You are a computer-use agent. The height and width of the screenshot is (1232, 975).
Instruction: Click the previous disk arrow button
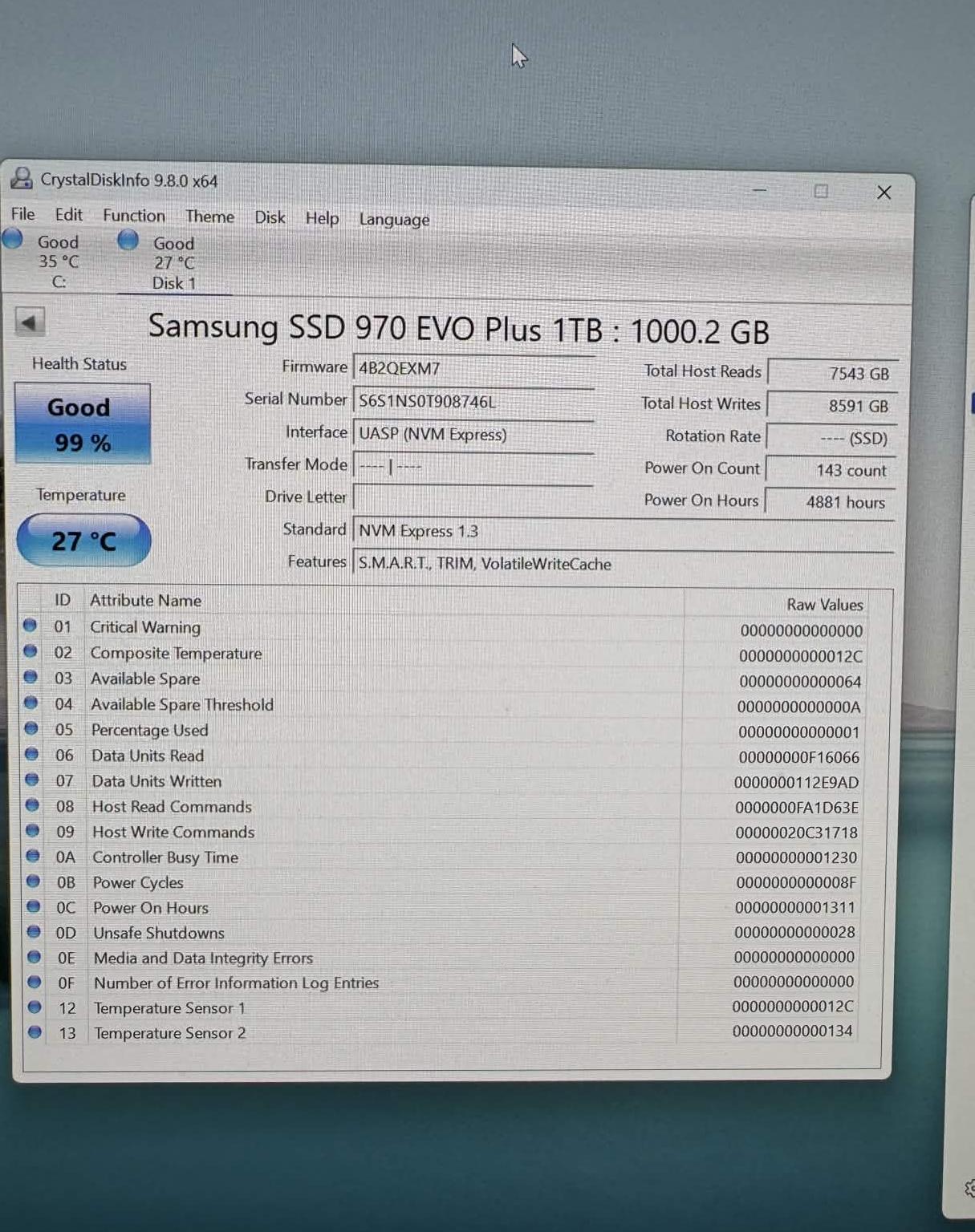(30, 322)
